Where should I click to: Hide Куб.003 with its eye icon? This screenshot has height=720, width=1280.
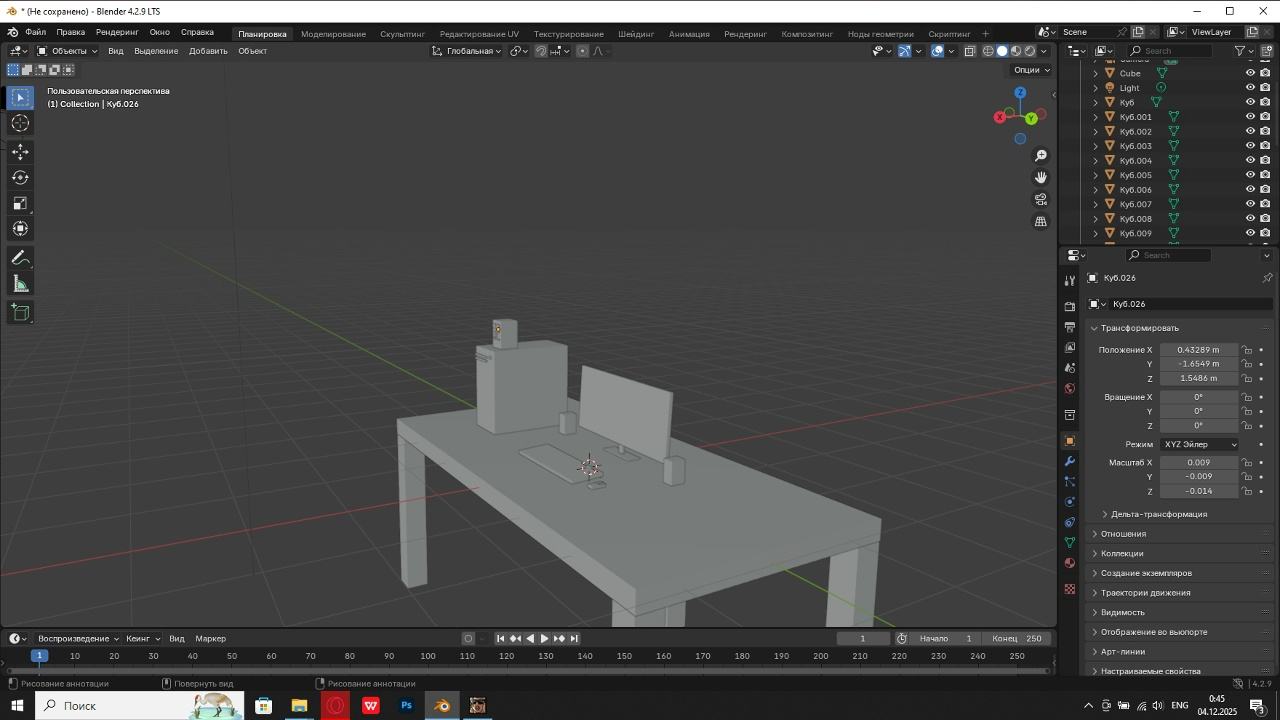pyautogui.click(x=1250, y=146)
